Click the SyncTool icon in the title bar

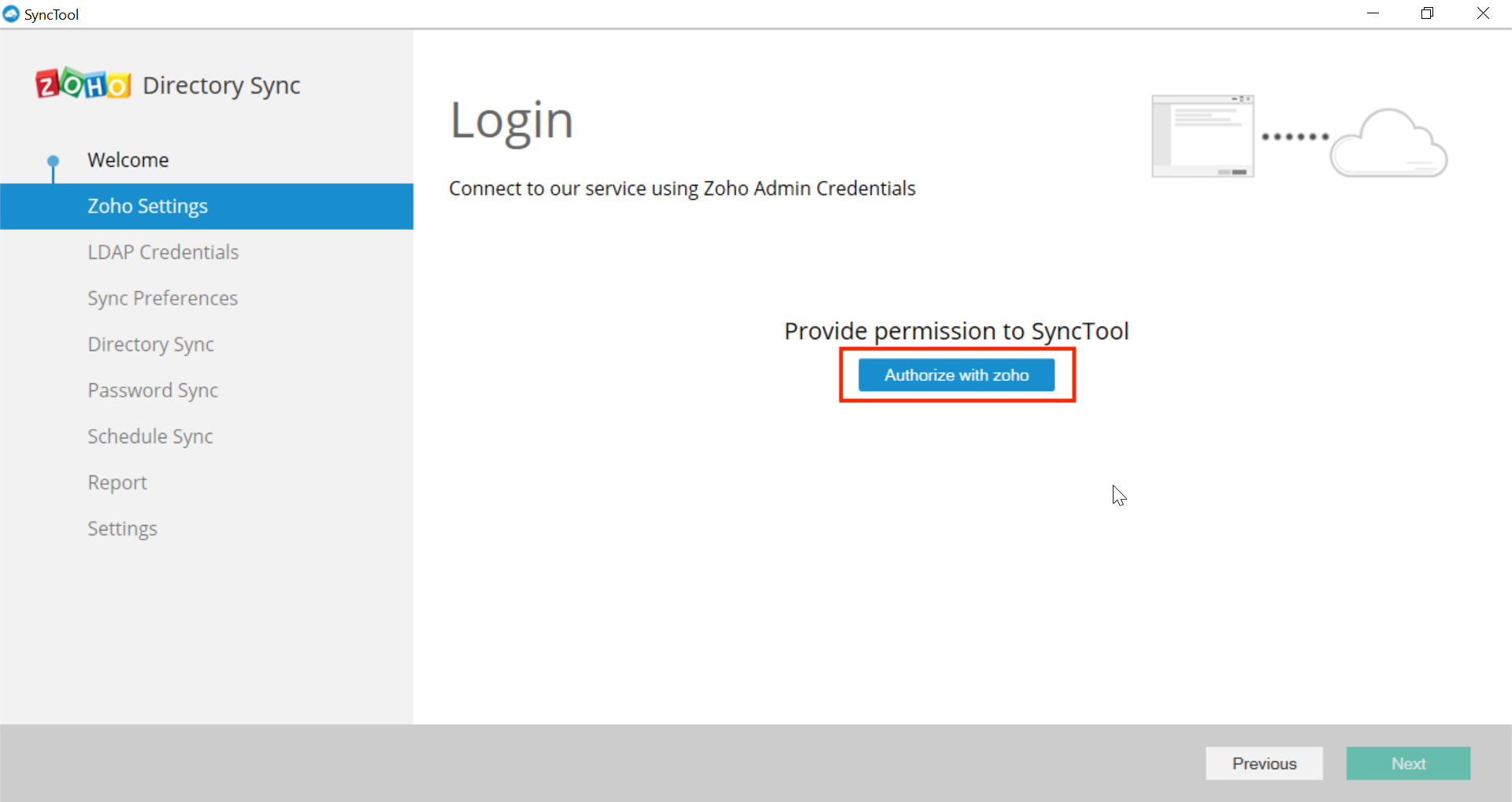pos(11,13)
